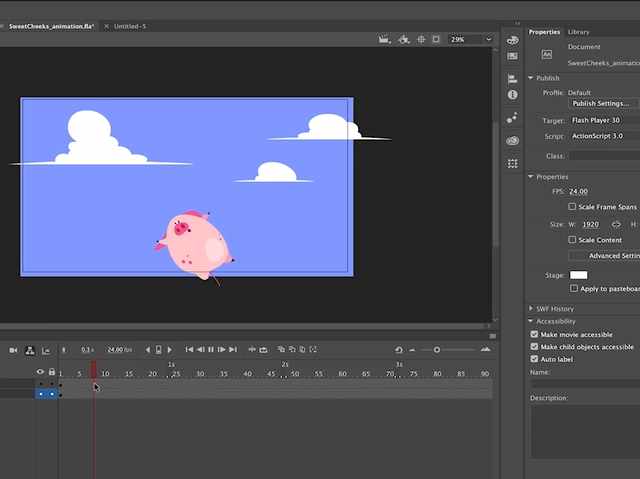Jump to the first frame
640x479 pixels.
point(189,350)
